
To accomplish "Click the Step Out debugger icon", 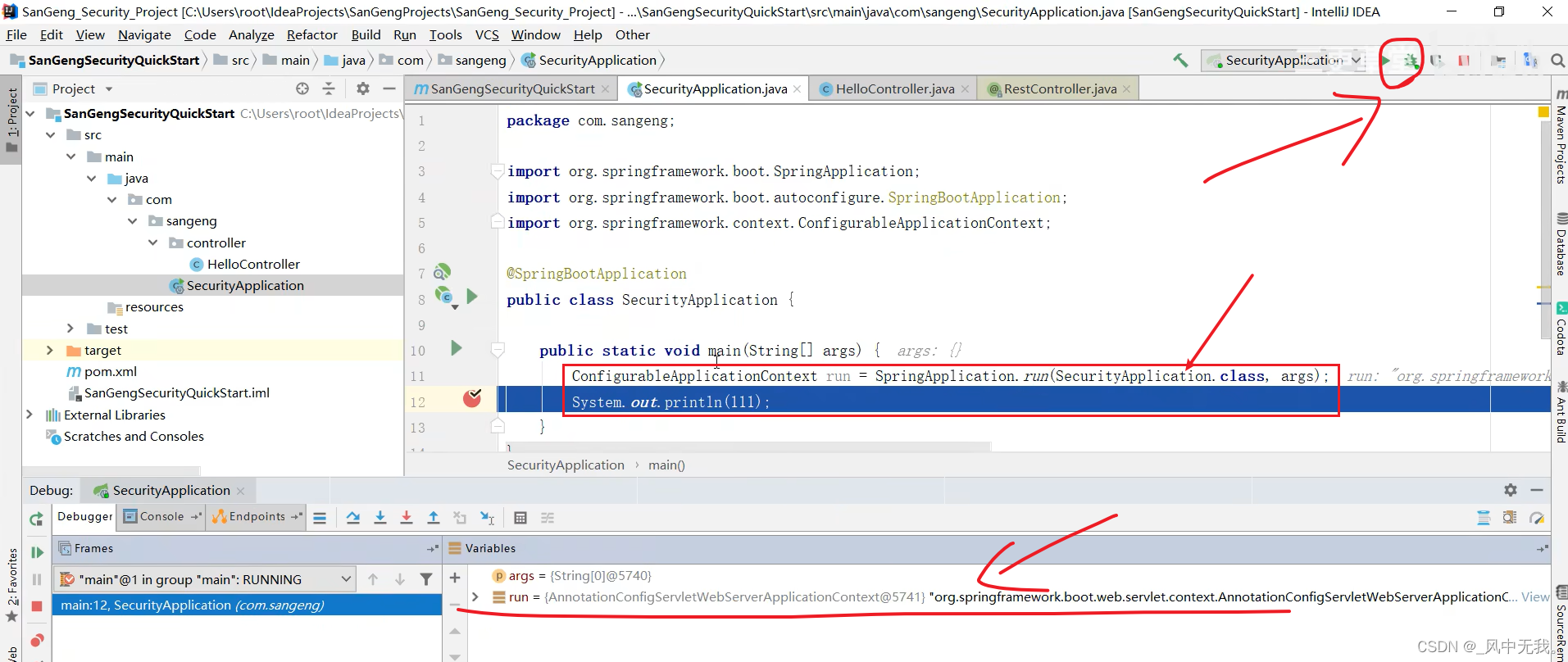I will [x=434, y=518].
